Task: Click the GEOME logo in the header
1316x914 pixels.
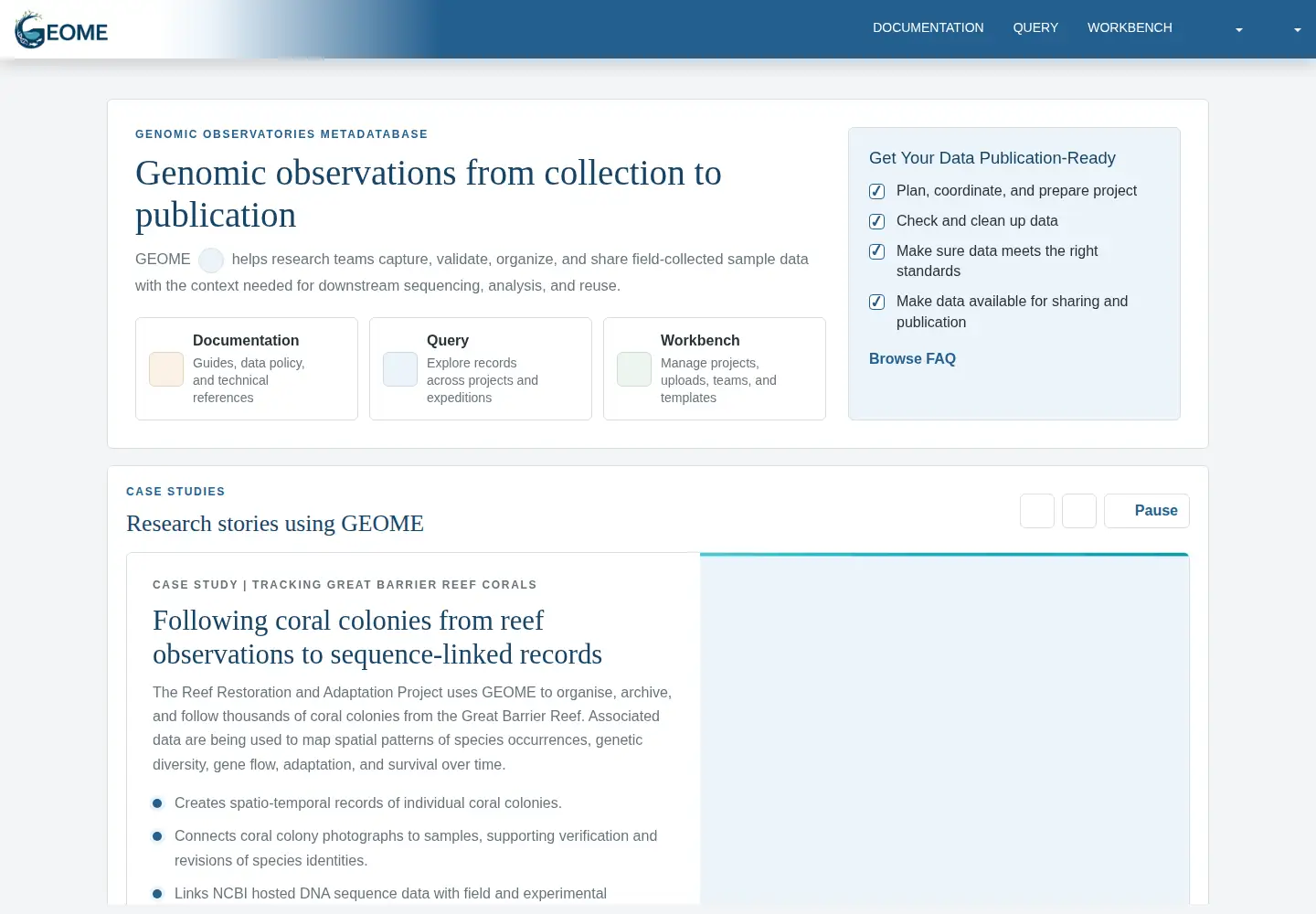Action: 61,30
